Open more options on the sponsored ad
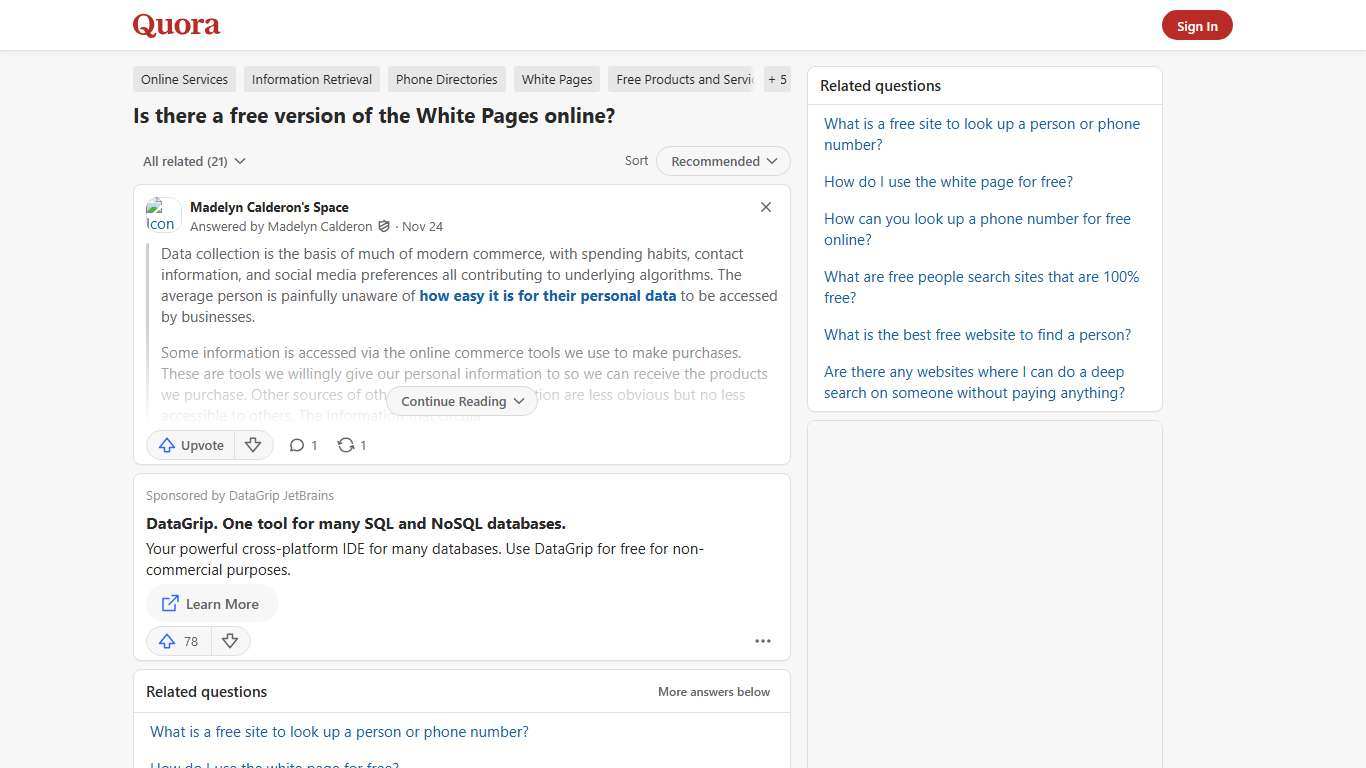Image resolution: width=1366 pixels, height=768 pixels. [763, 641]
